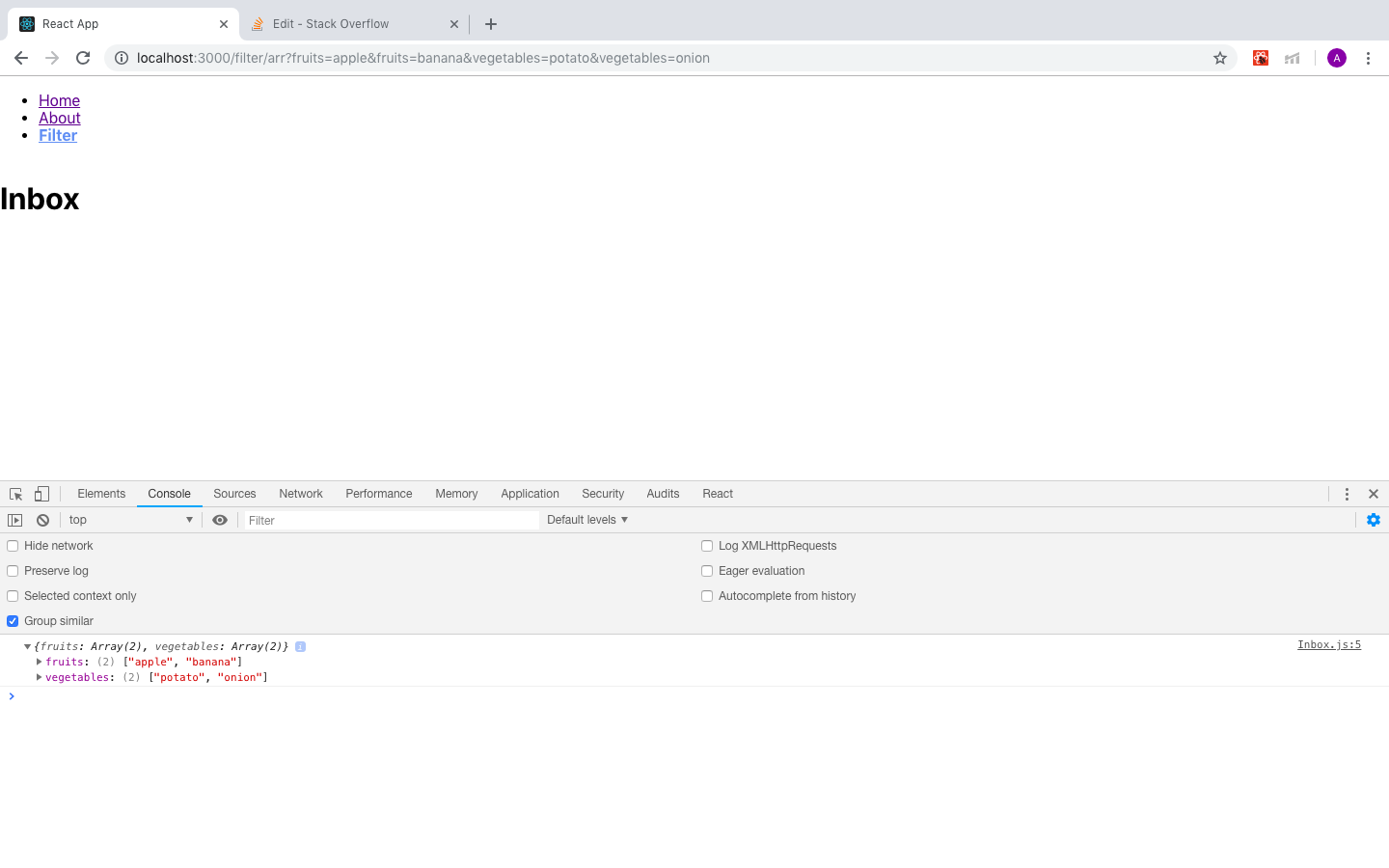Viewport: 1389px width, 868px height.
Task: Toggle Hide network checkbox
Action: click(x=13, y=546)
